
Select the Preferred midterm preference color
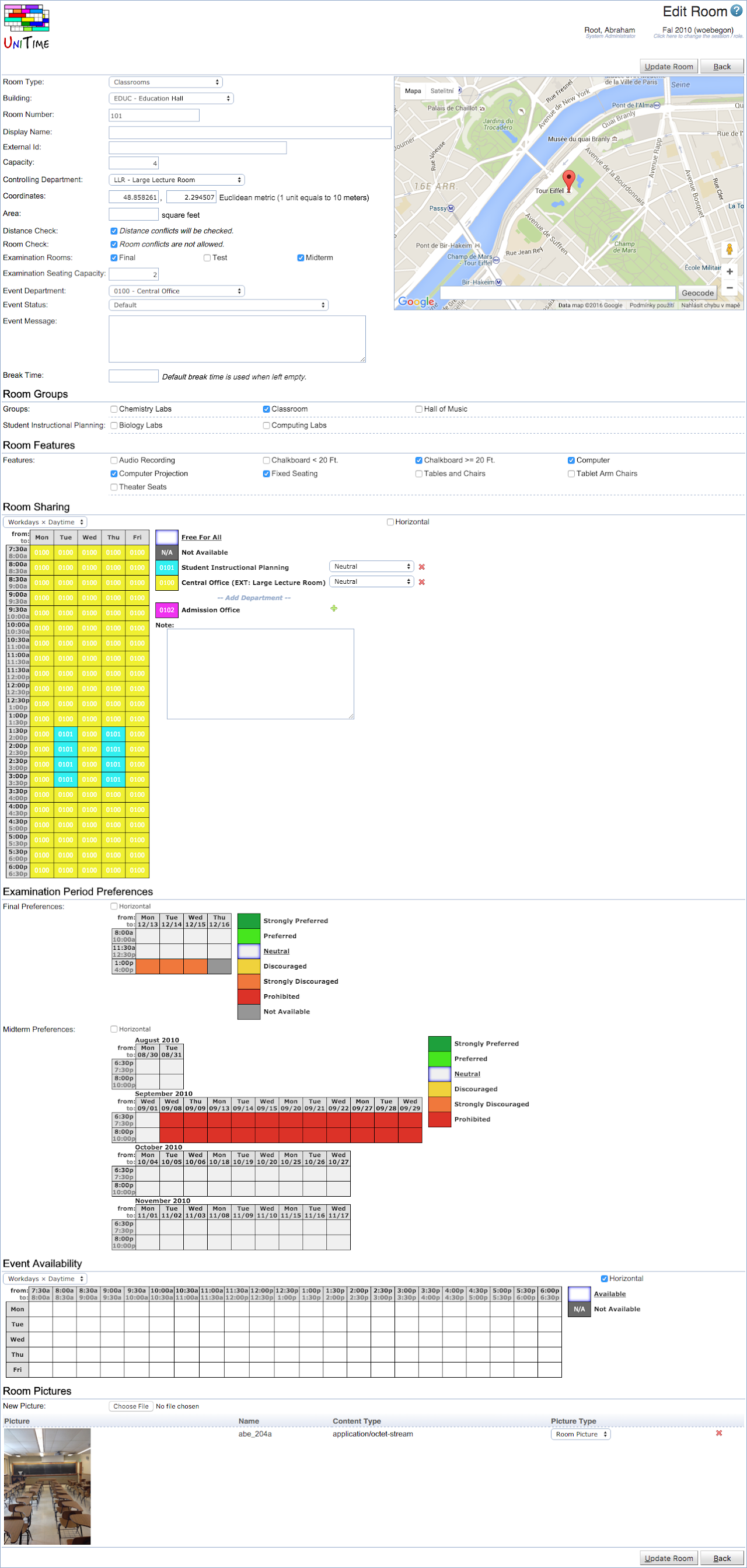point(439,1058)
